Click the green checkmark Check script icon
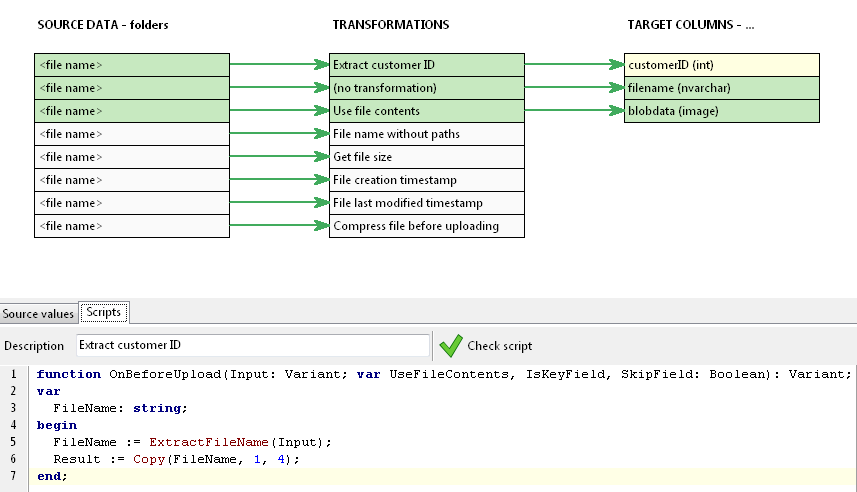This screenshot has height=492, width=857. (451, 346)
